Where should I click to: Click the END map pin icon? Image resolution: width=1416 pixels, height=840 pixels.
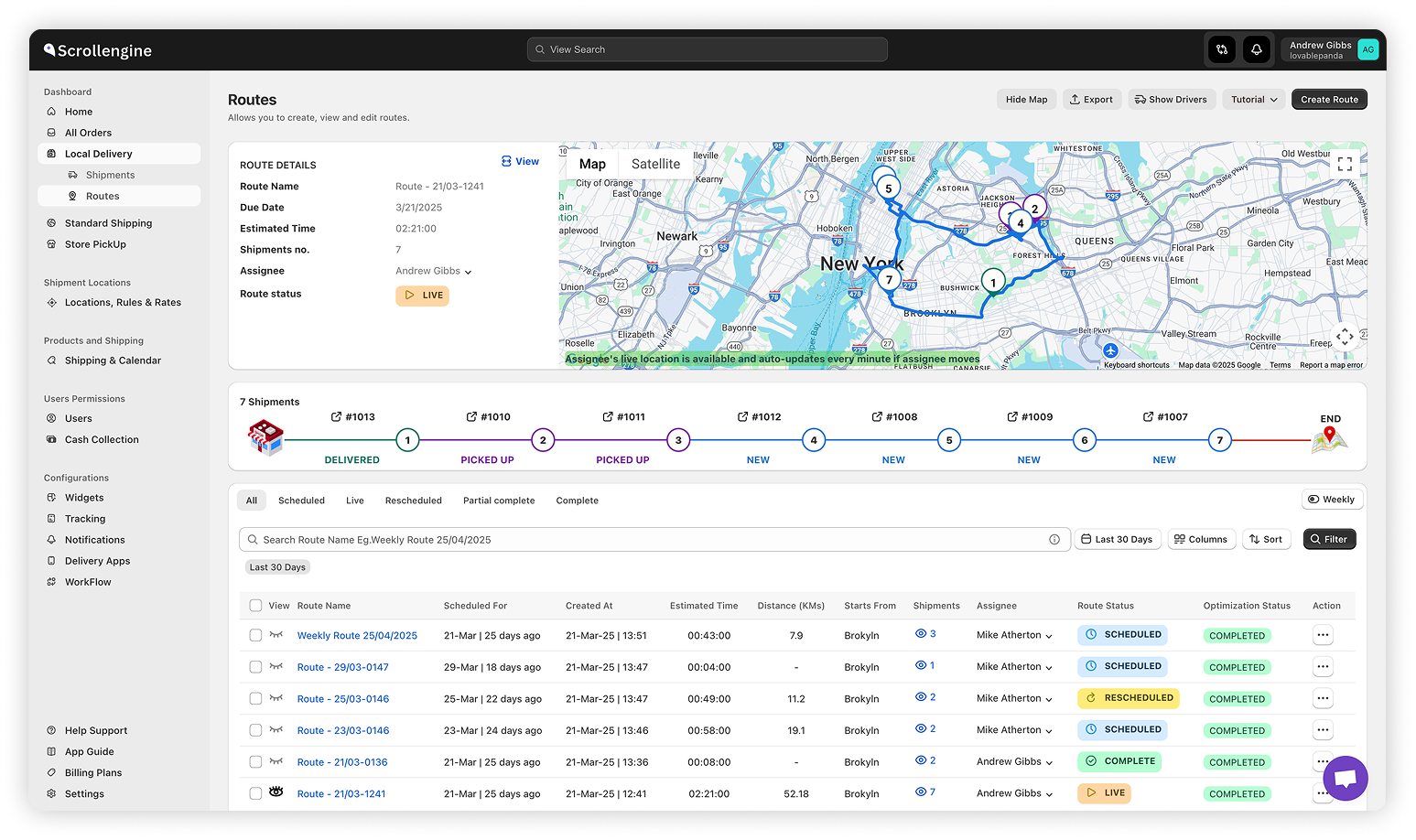tap(1330, 441)
